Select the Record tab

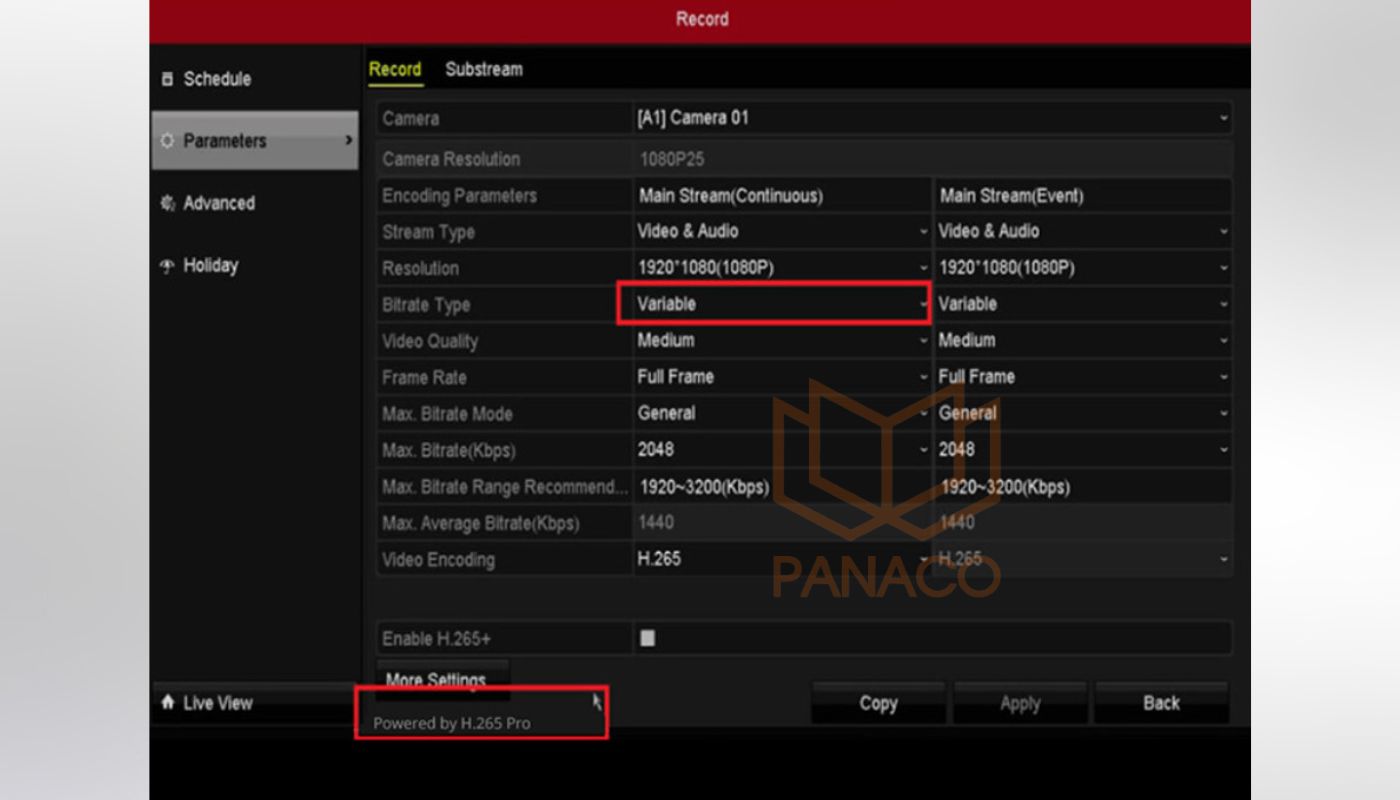(x=395, y=70)
